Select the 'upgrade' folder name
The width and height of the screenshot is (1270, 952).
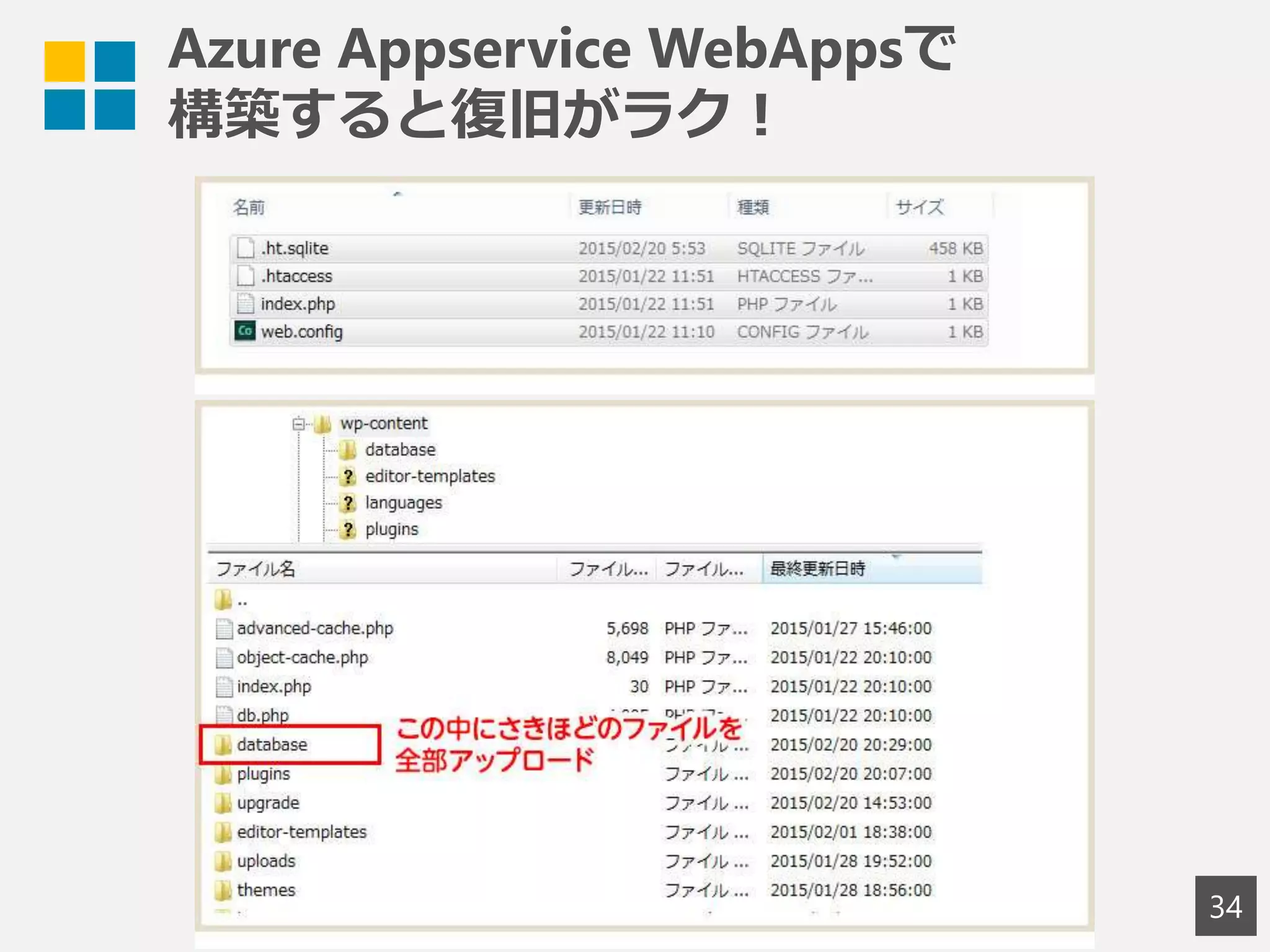click(268, 804)
